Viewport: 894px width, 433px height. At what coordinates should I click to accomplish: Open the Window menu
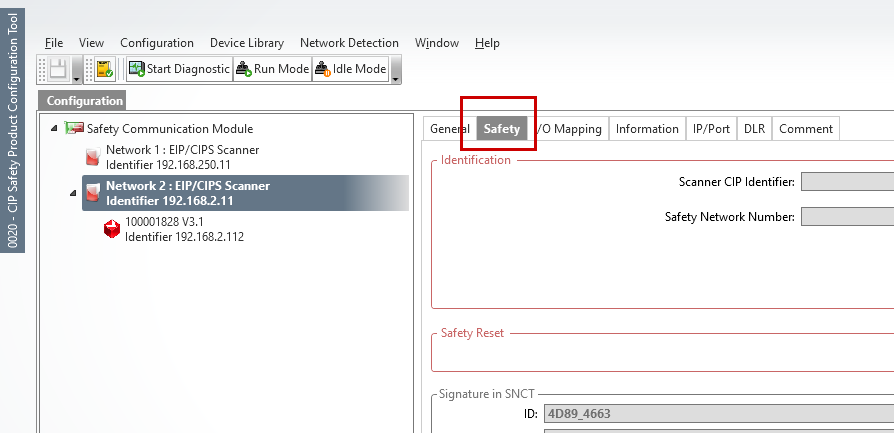437,43
